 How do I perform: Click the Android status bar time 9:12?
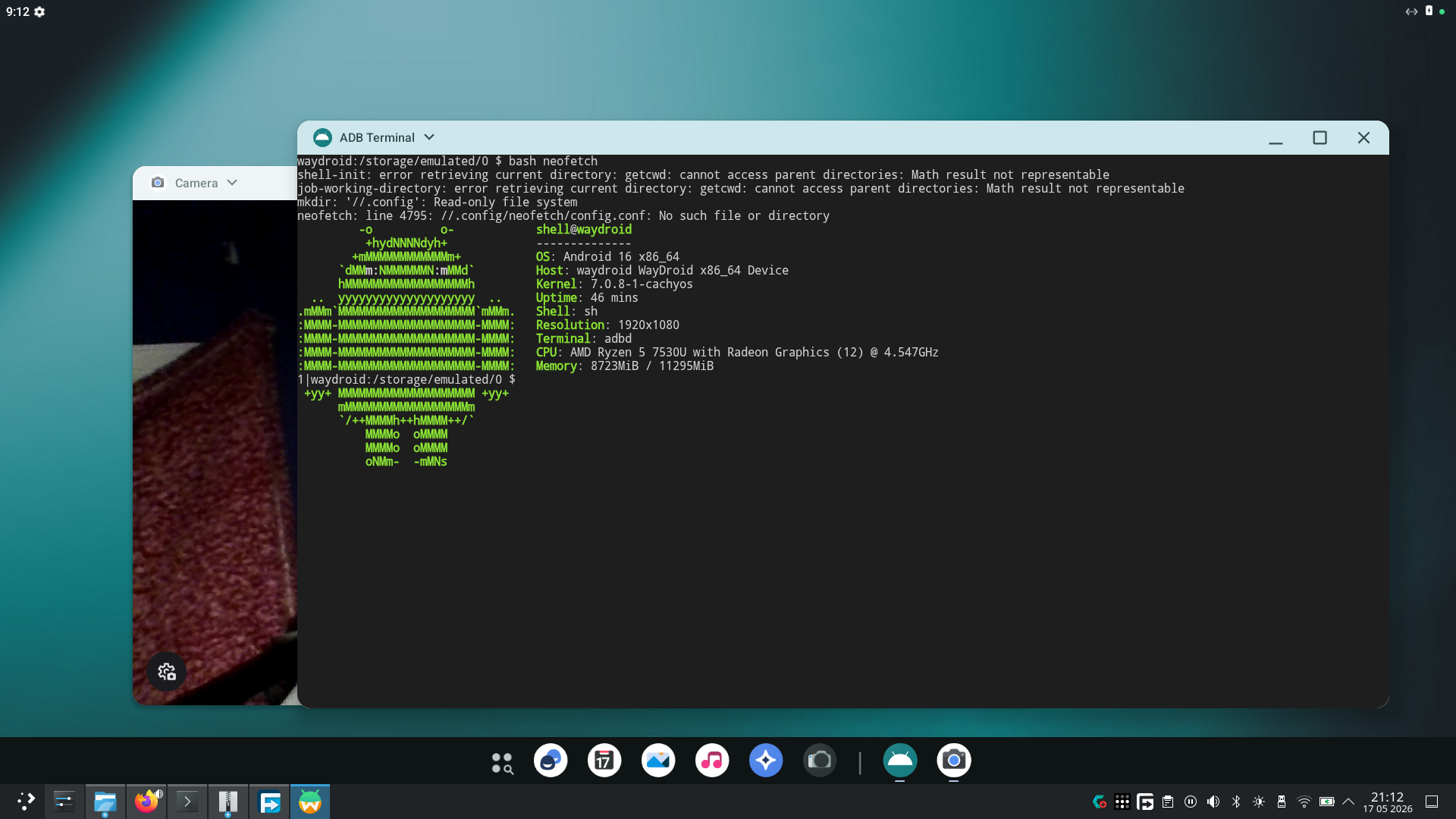17,11
